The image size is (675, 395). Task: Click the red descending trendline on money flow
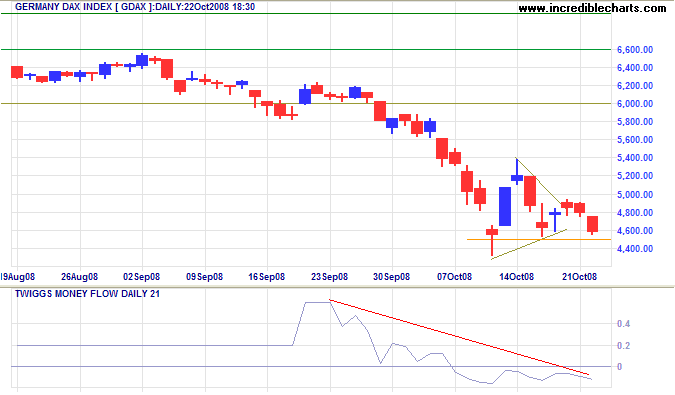459,337
